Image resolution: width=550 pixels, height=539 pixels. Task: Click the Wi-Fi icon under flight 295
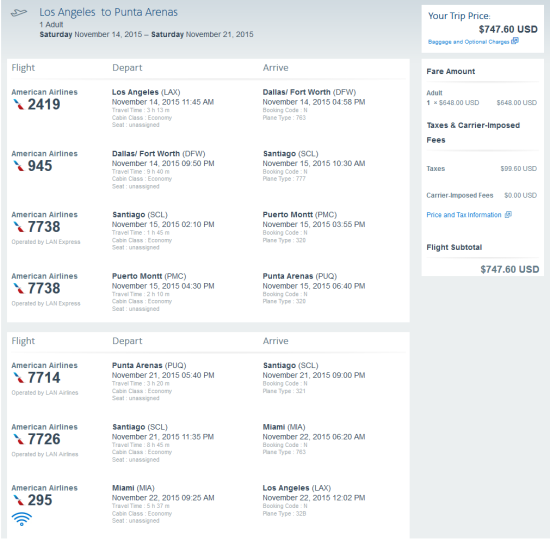[x=22, y=519]
